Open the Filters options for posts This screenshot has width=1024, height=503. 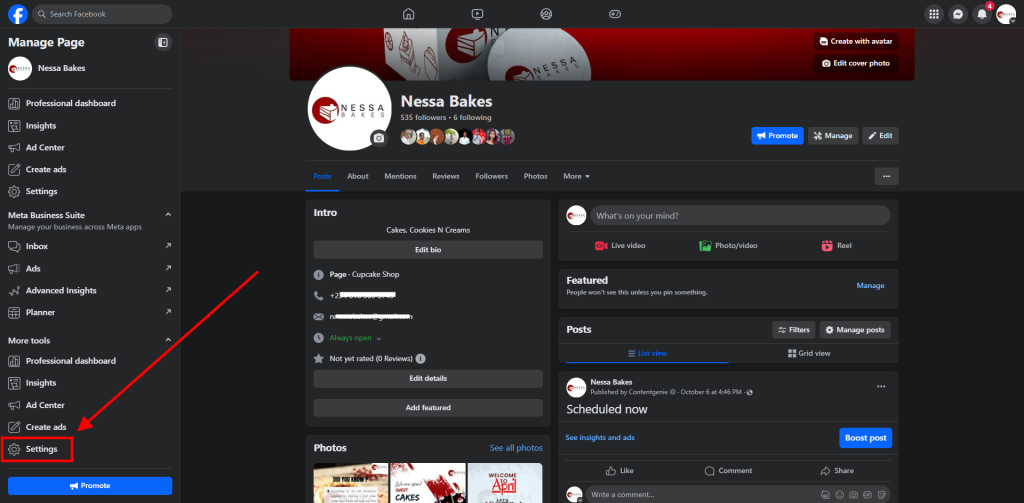(x=793, y=330)
